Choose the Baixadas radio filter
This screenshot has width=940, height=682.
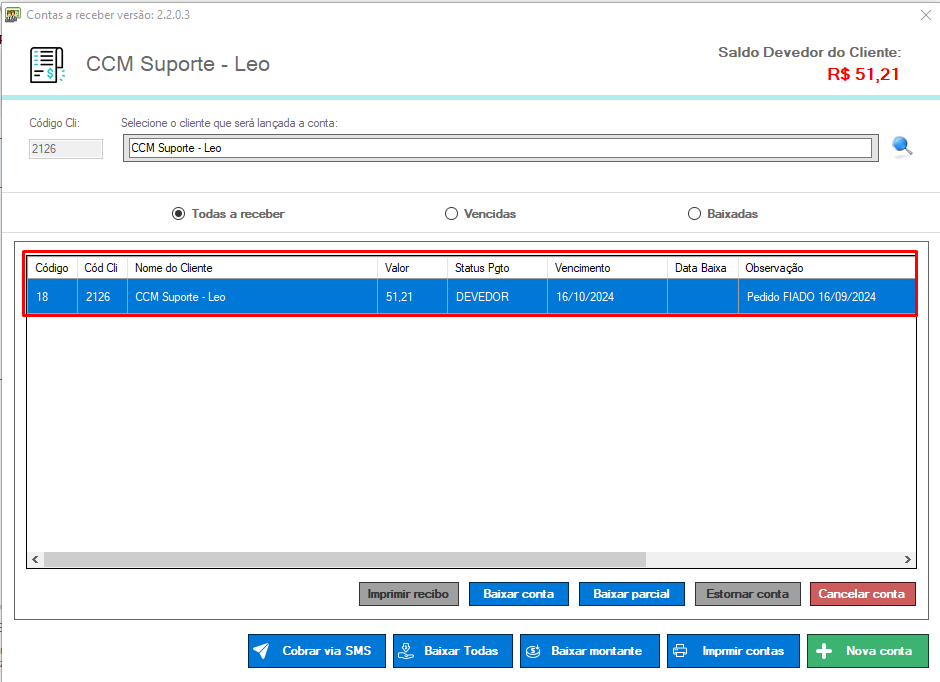[x=695, y=214]
